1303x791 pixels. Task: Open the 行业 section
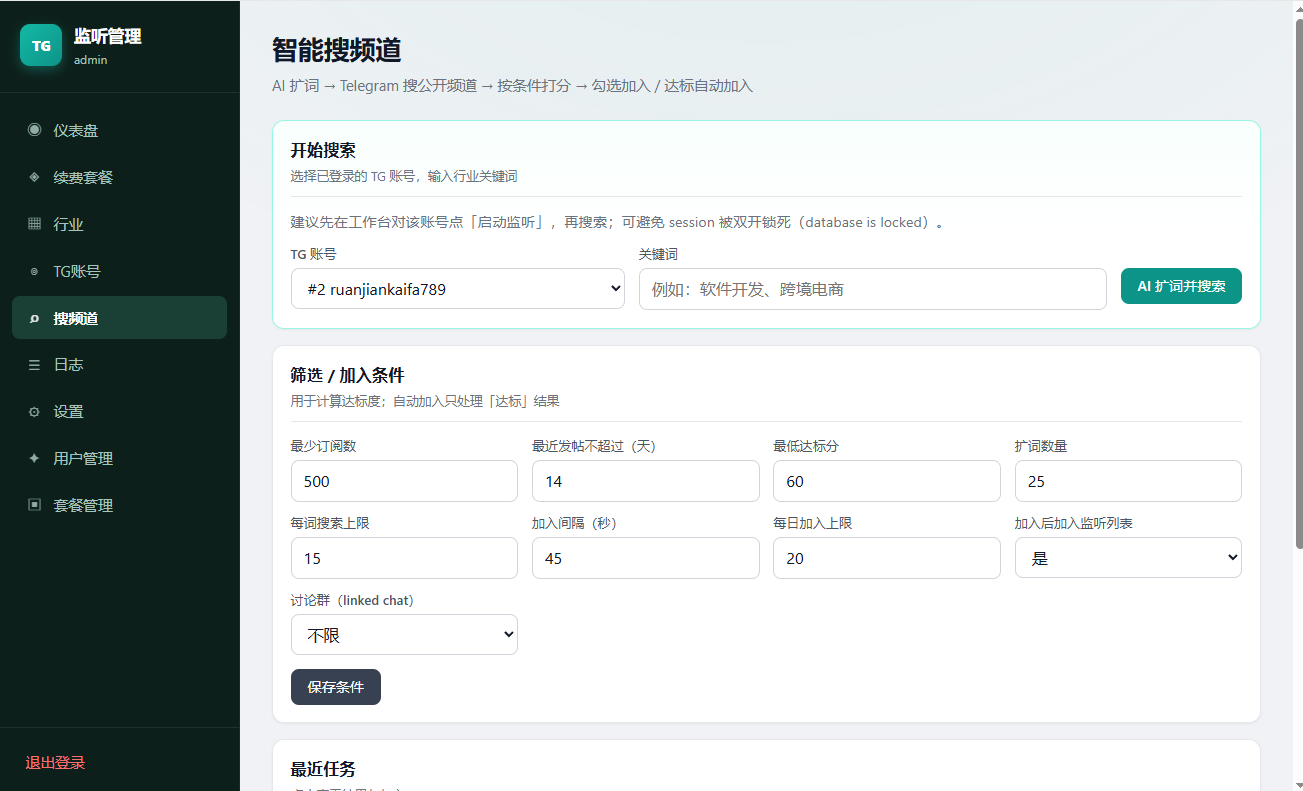click(x=119, y=224)
